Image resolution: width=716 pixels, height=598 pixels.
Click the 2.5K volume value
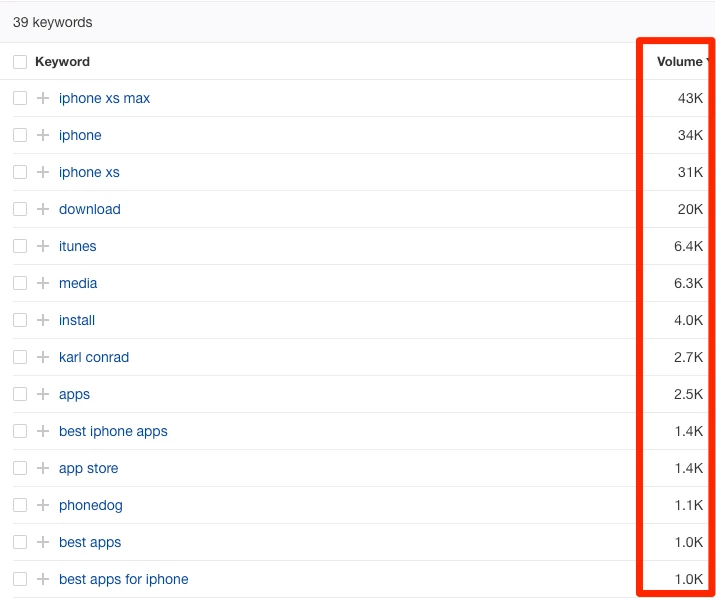pos(689,394)
